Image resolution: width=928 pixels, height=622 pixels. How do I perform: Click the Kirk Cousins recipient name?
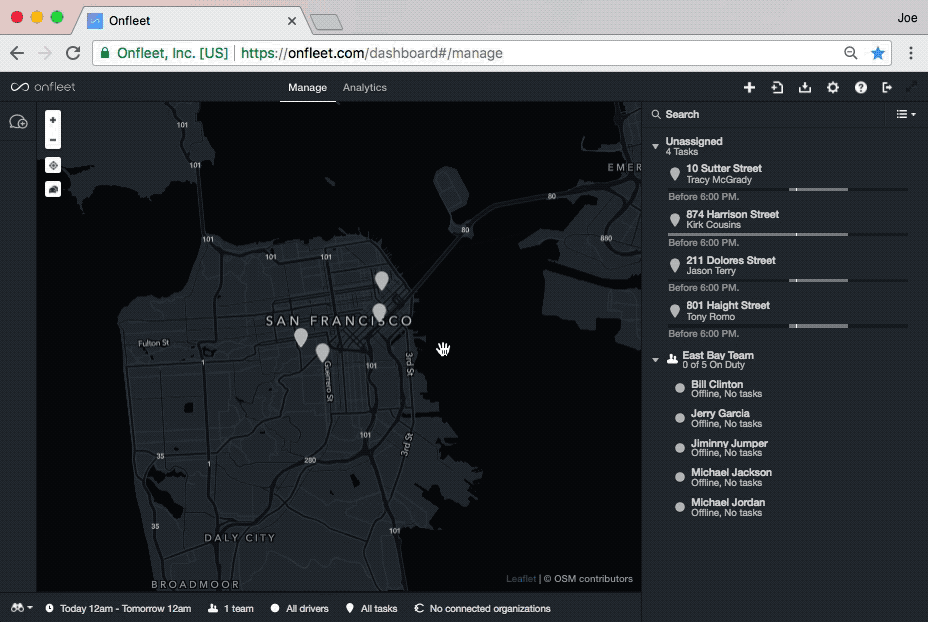tap(714, 225)
